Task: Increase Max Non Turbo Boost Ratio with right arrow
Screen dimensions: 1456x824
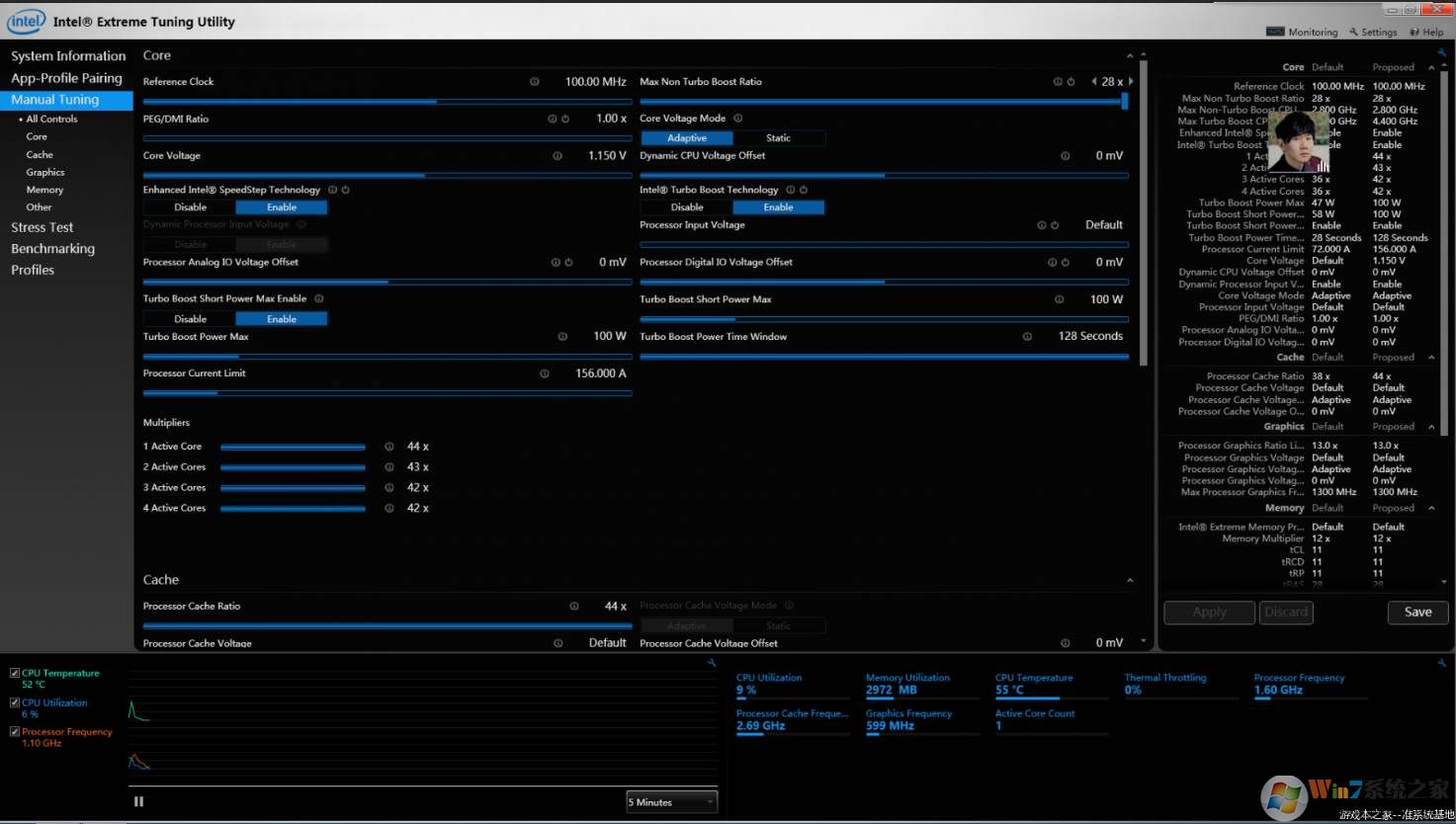Action: [x=1131, y=82]
